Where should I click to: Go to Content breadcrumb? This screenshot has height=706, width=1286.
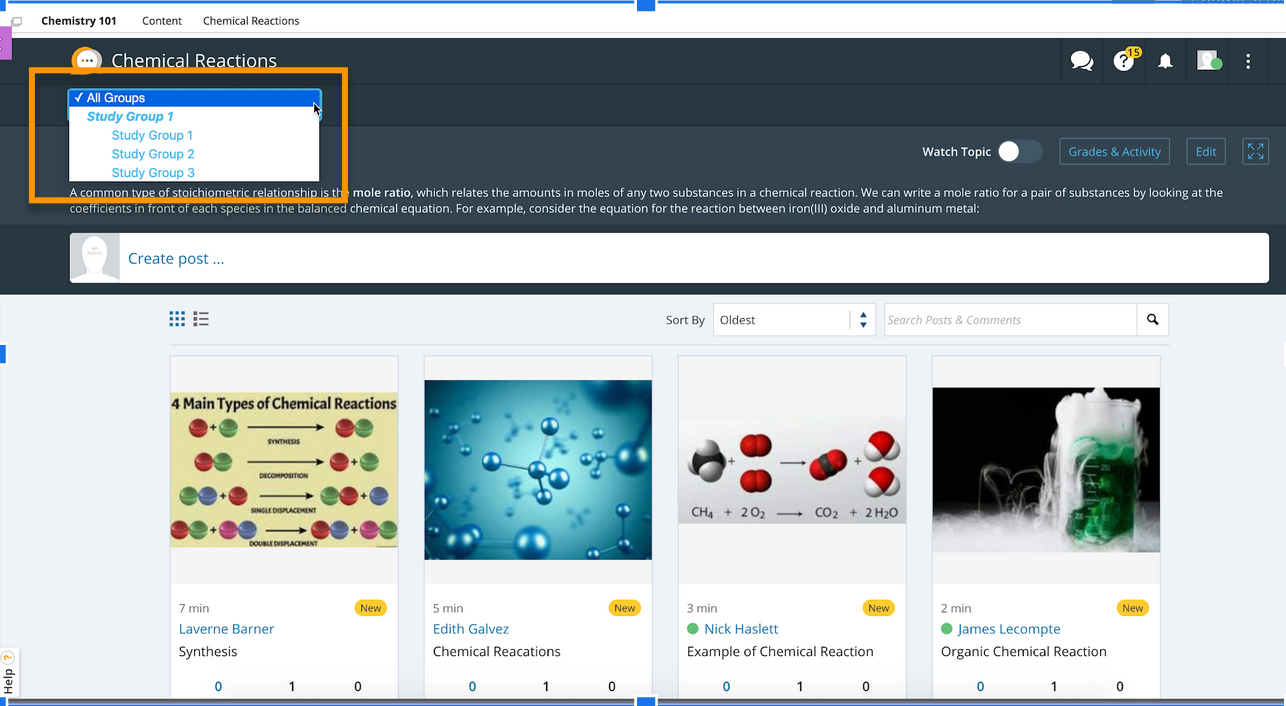(162, 21)
